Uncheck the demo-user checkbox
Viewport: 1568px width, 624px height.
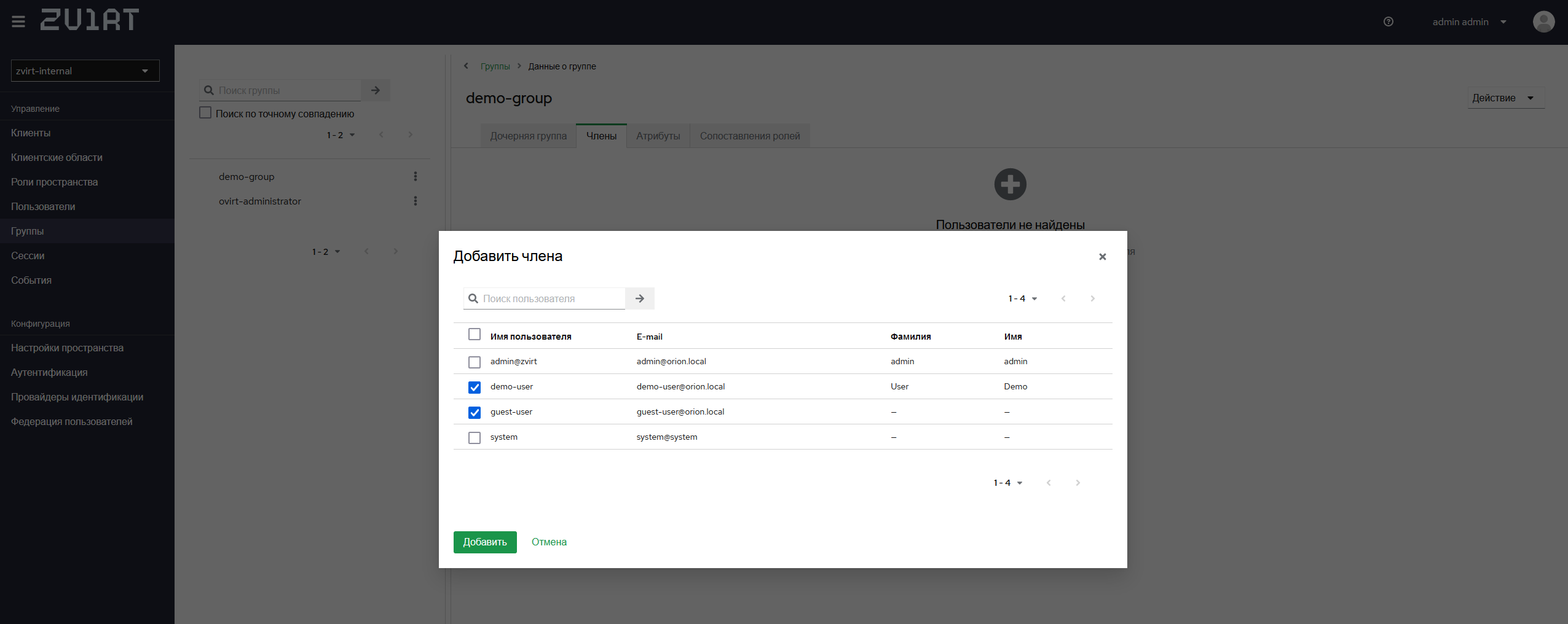click(x=475, y=387)
